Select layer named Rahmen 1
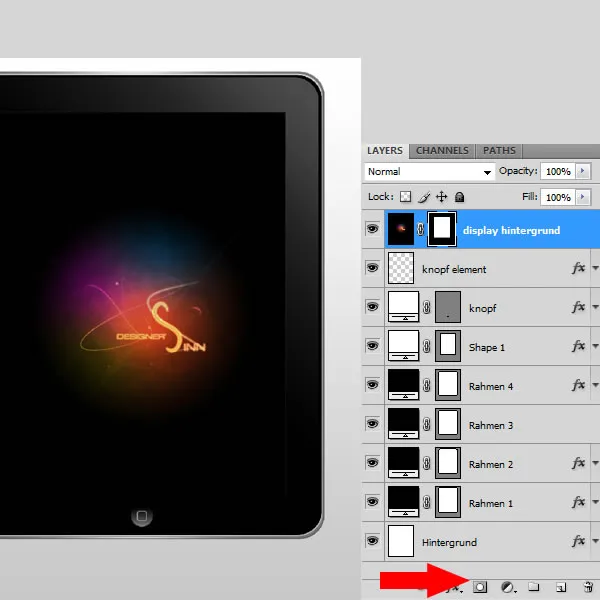 (x=491, y=504)
